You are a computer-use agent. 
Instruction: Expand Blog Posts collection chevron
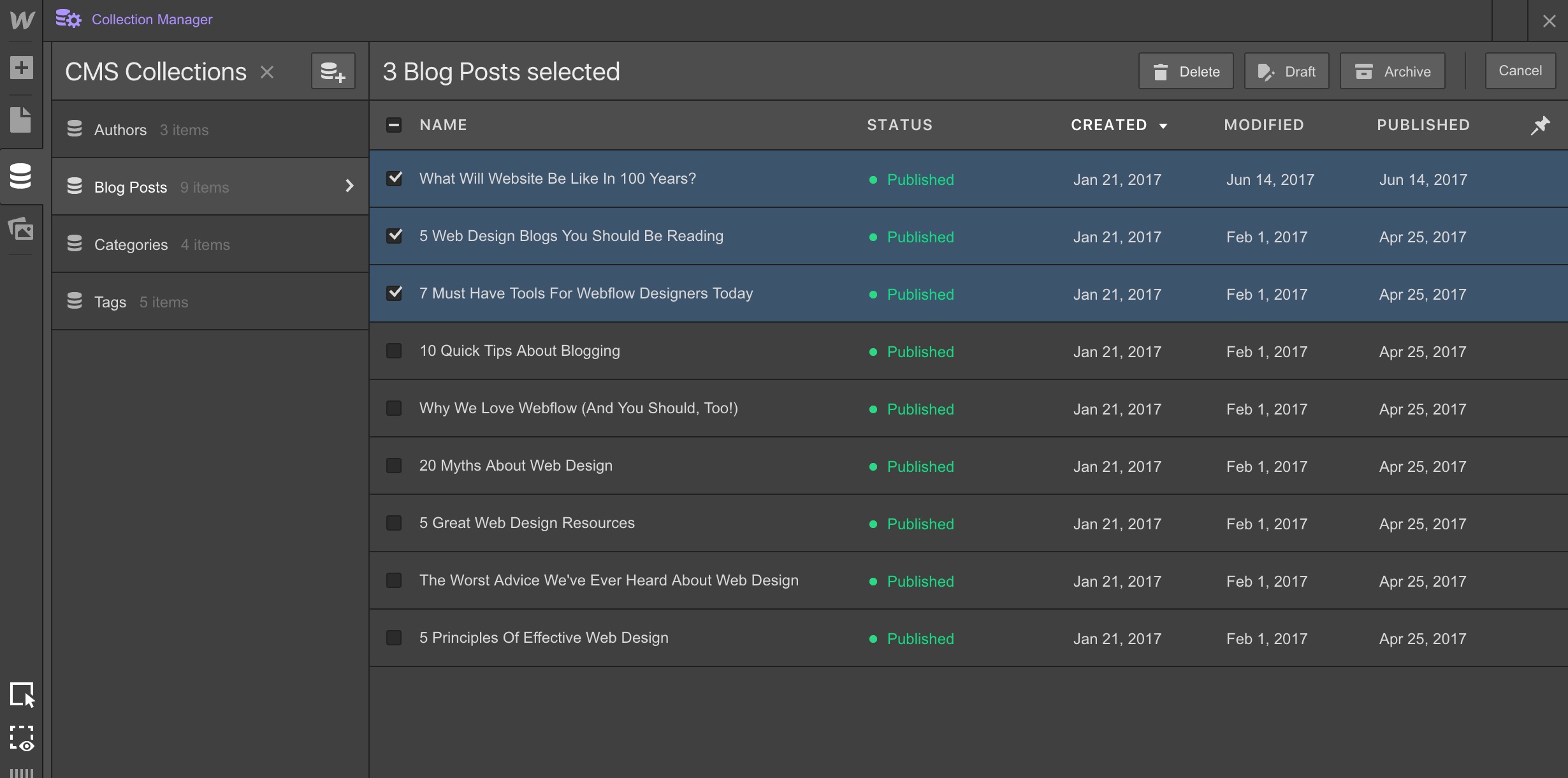click(x=349, y=186)
